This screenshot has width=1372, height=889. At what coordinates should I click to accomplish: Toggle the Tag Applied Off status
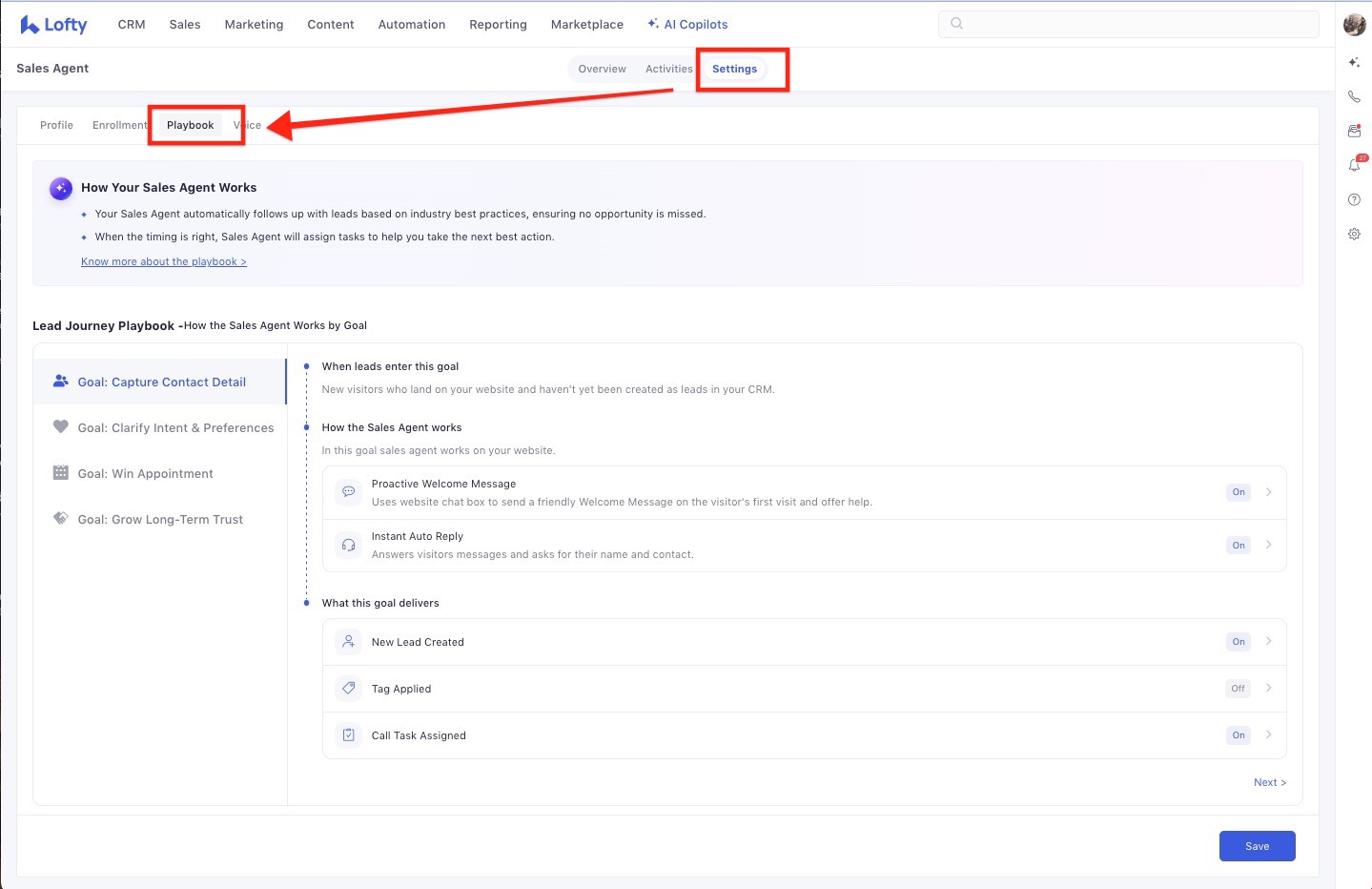1238,689
